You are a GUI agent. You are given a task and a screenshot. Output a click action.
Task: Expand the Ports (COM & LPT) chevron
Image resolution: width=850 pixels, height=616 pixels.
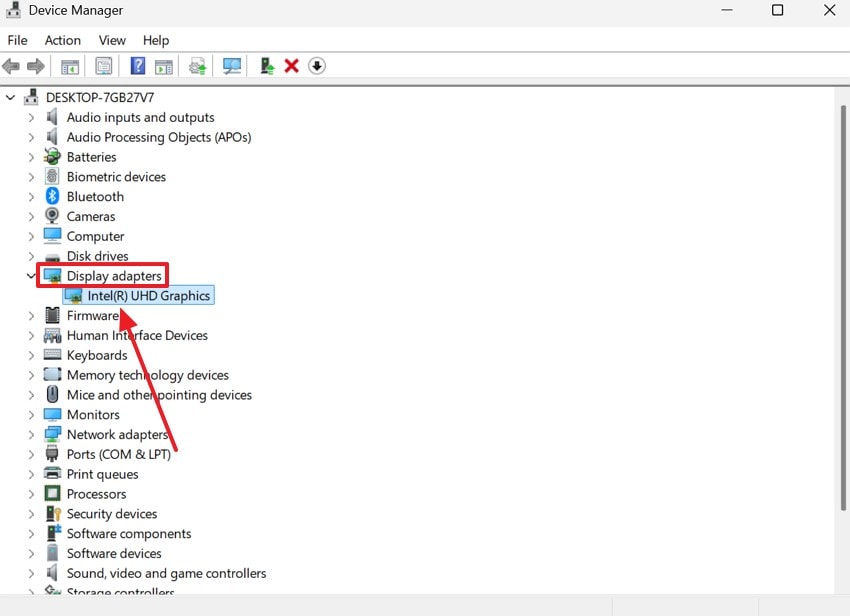click(31, 454)
